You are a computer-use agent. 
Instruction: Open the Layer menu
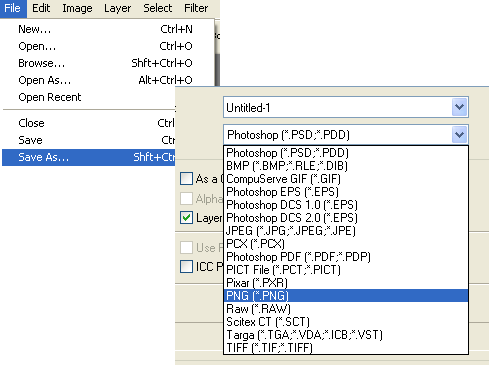(117, 8)
